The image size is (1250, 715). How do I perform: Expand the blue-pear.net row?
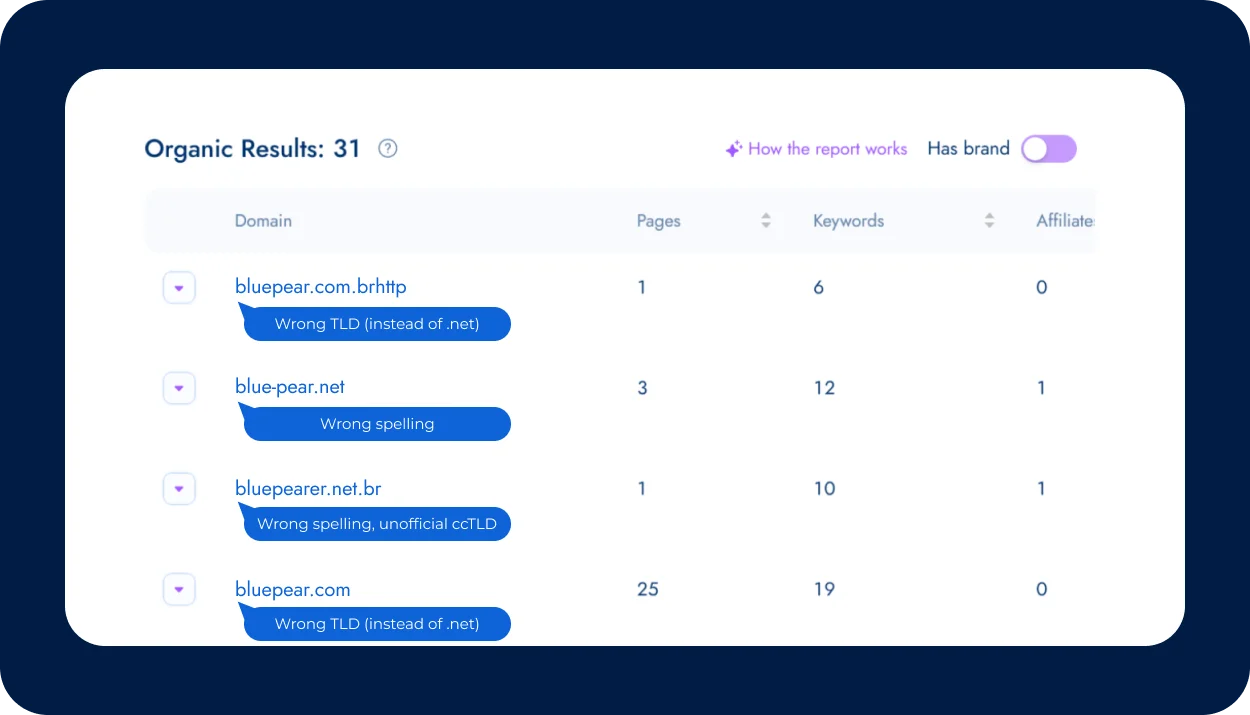click(x=179, y=388)
